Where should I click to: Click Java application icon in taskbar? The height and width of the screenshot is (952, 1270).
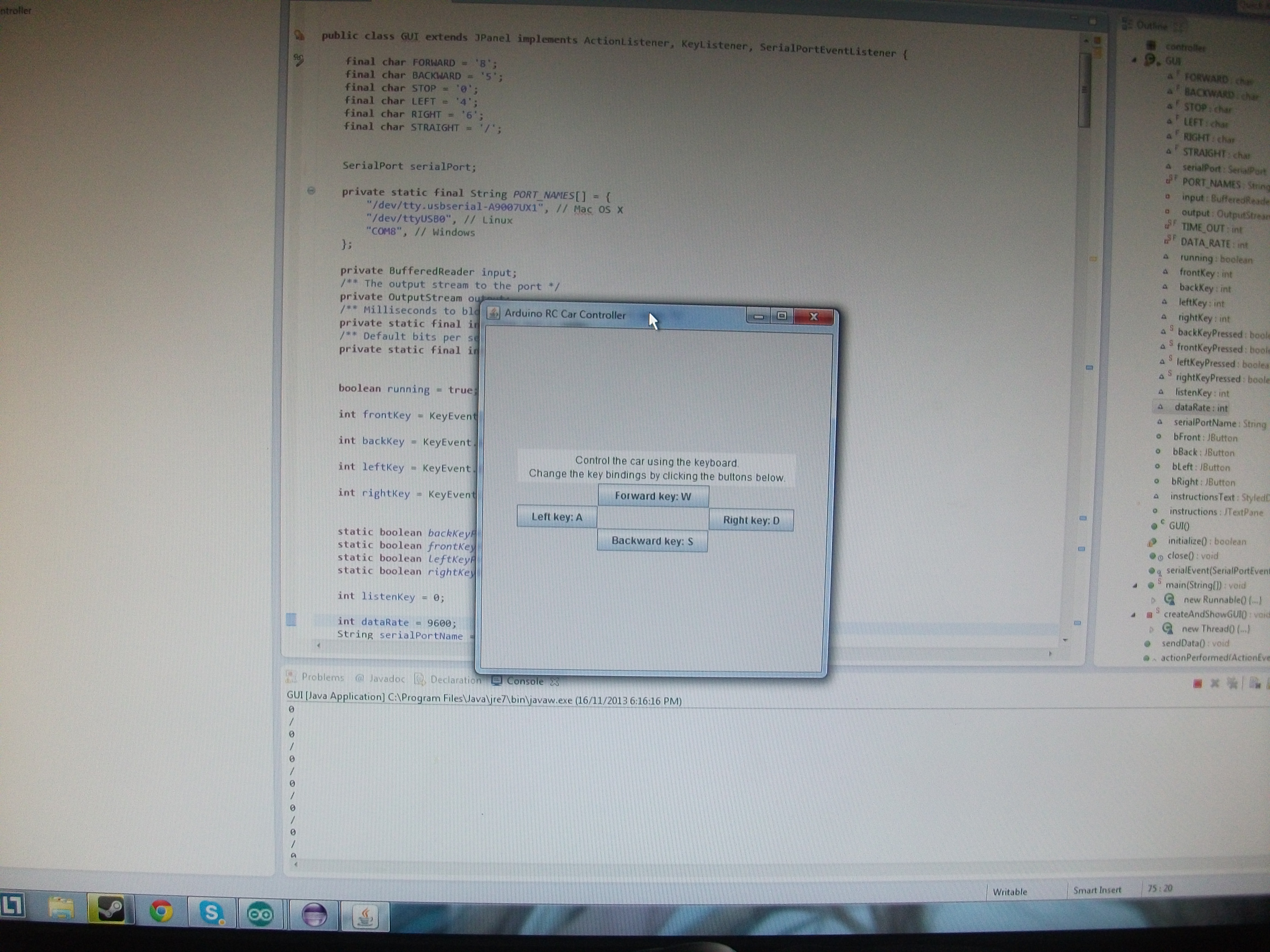366,916
